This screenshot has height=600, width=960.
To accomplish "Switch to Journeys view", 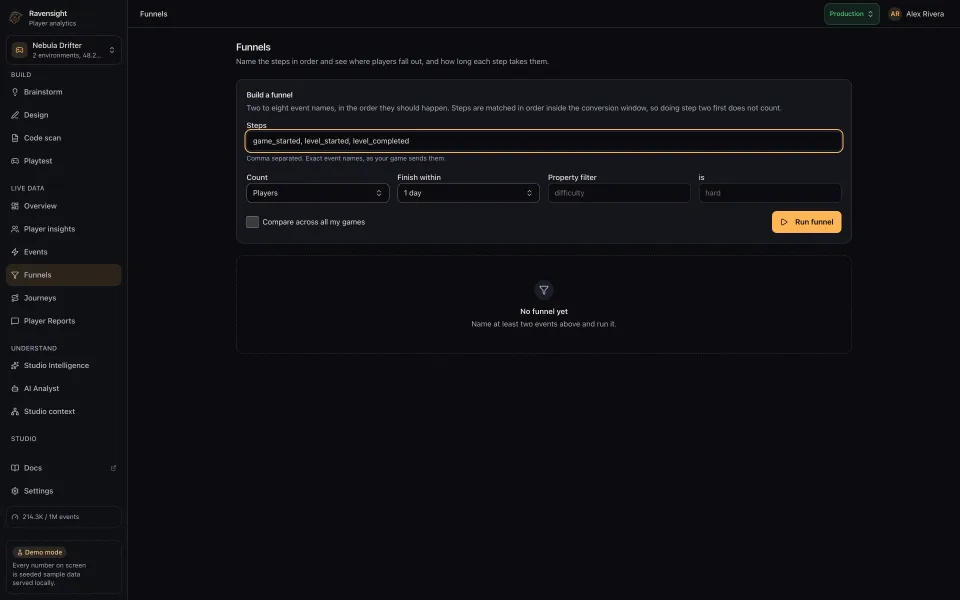I will coord(64,298).
